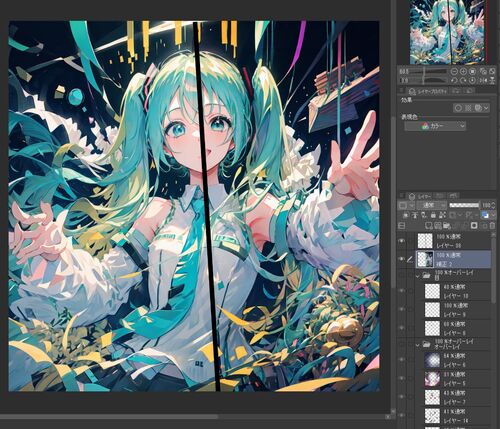Click Navigator fit to screen icon
The width and height of the screenshot is (500, 429).
coord(483,71)
